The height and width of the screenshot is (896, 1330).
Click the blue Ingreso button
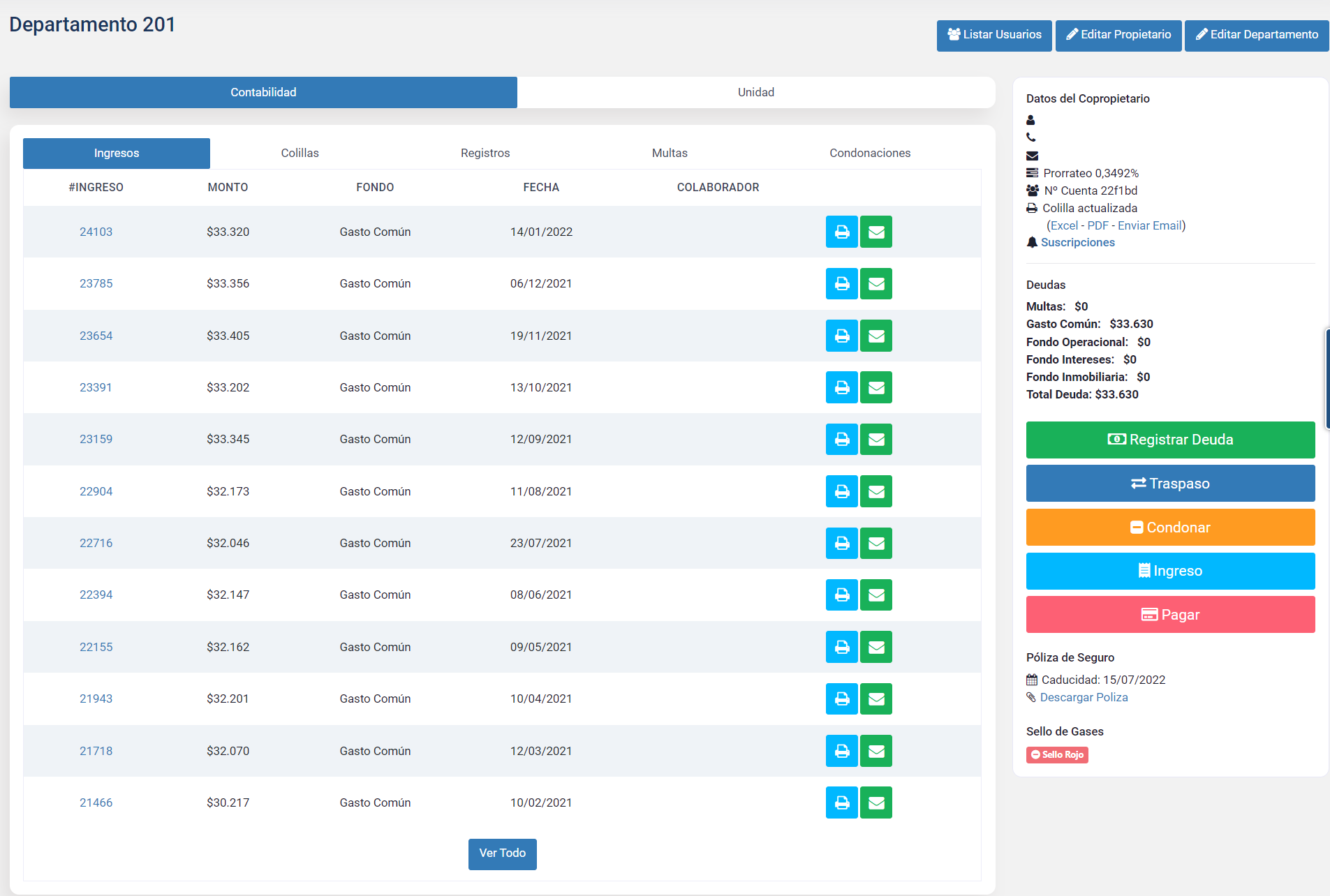coord(1170,571)
